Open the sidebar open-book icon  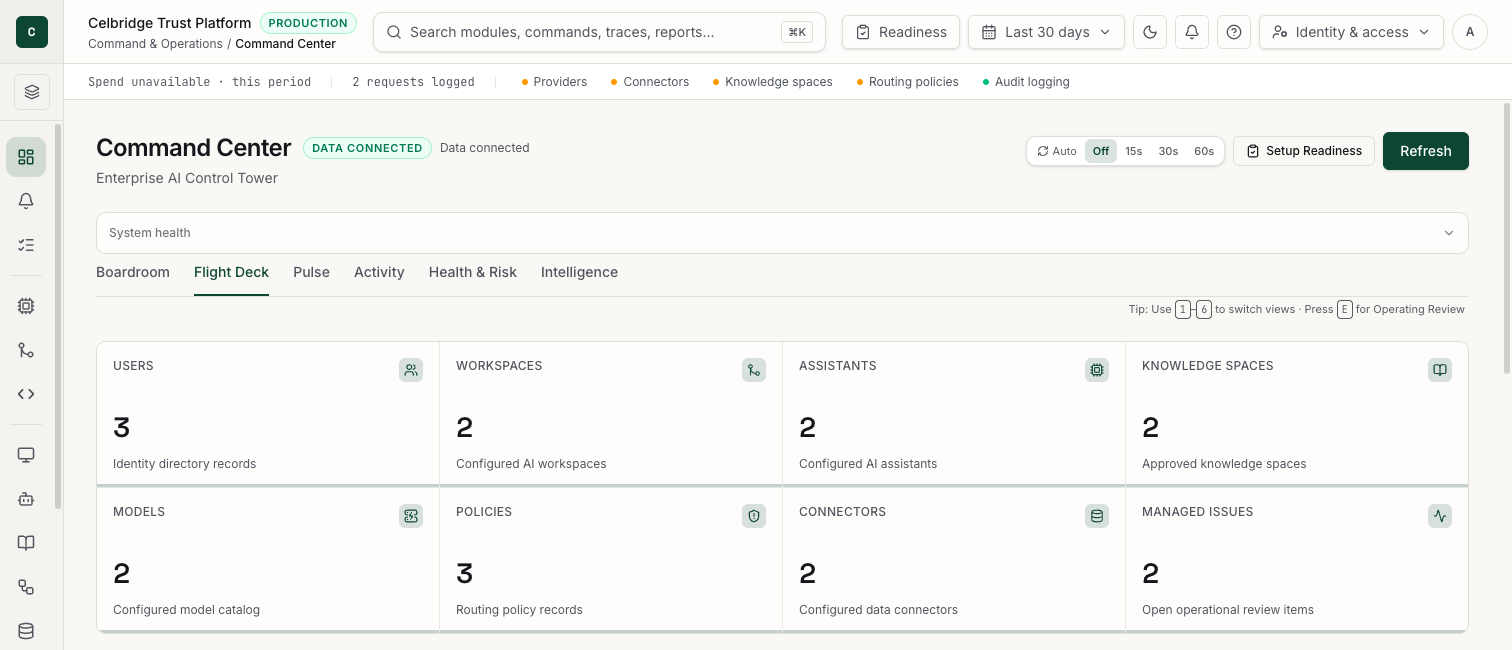26,543
